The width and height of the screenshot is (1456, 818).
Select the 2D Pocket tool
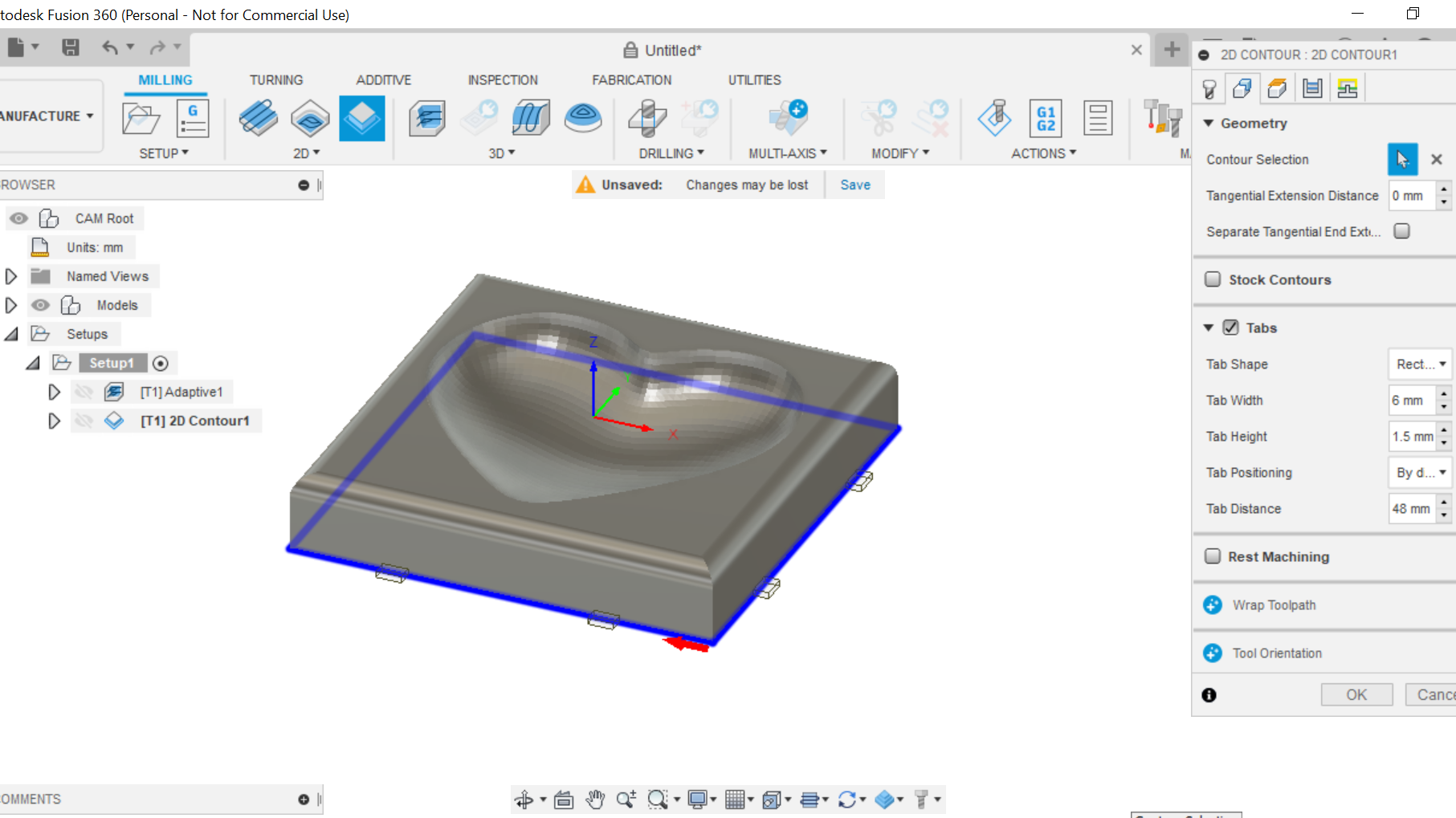(x=310, y=119)
